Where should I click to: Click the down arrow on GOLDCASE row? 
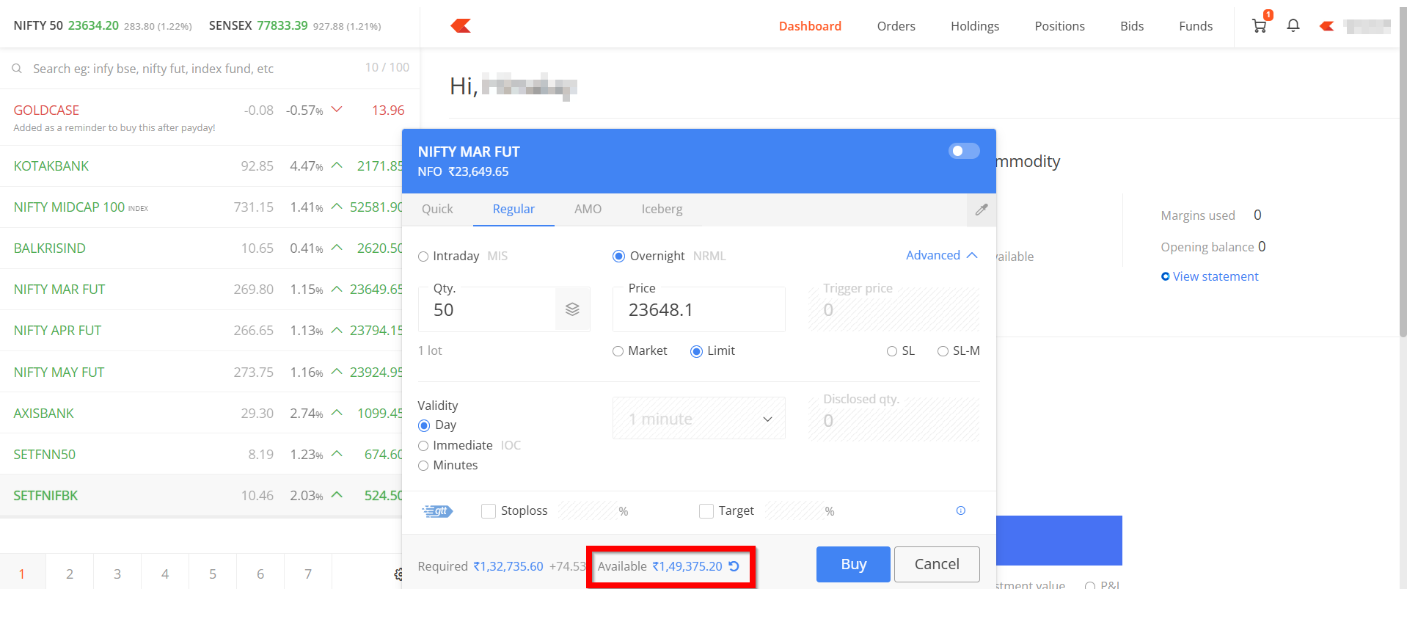point(337,110)
